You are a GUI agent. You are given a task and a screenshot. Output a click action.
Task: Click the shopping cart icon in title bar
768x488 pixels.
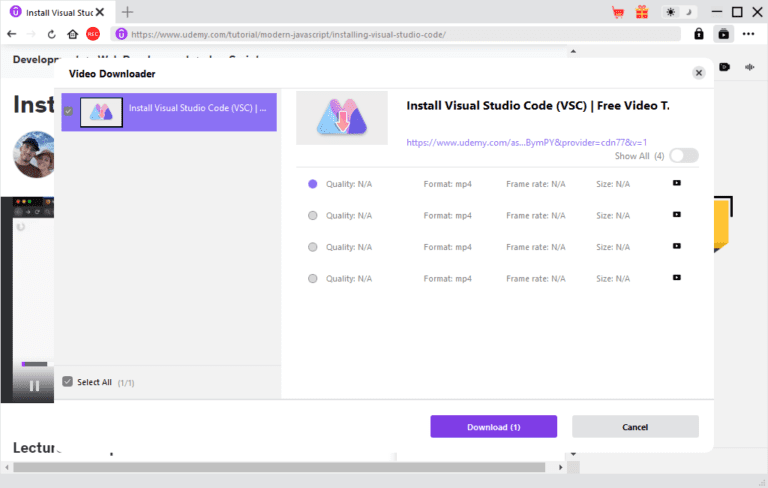pyautogui.click(x=618, y=12)
